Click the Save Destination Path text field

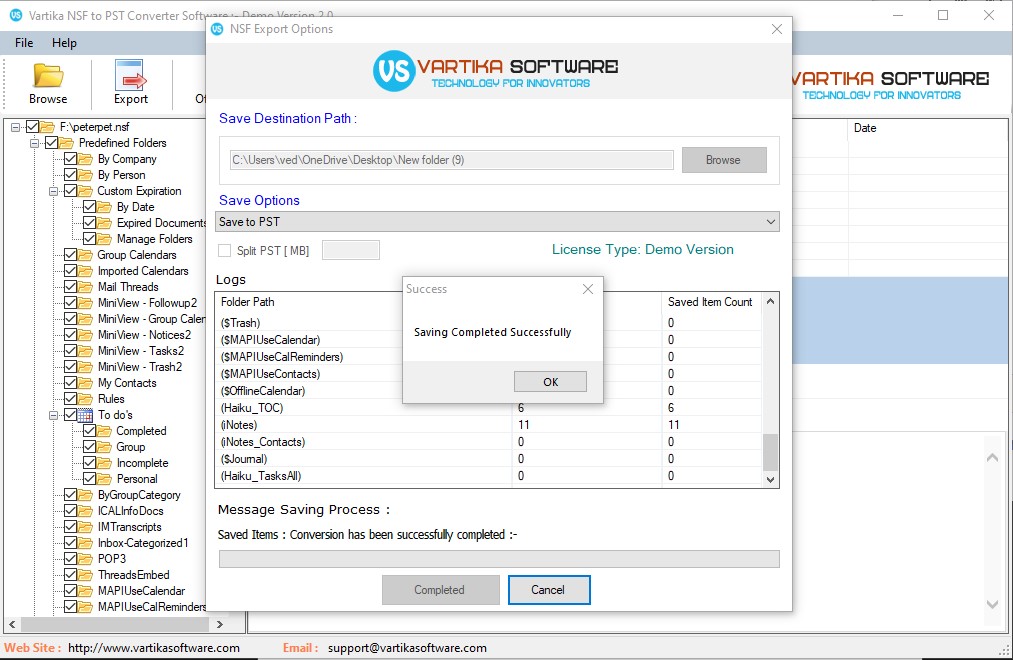tap(452, 160)
